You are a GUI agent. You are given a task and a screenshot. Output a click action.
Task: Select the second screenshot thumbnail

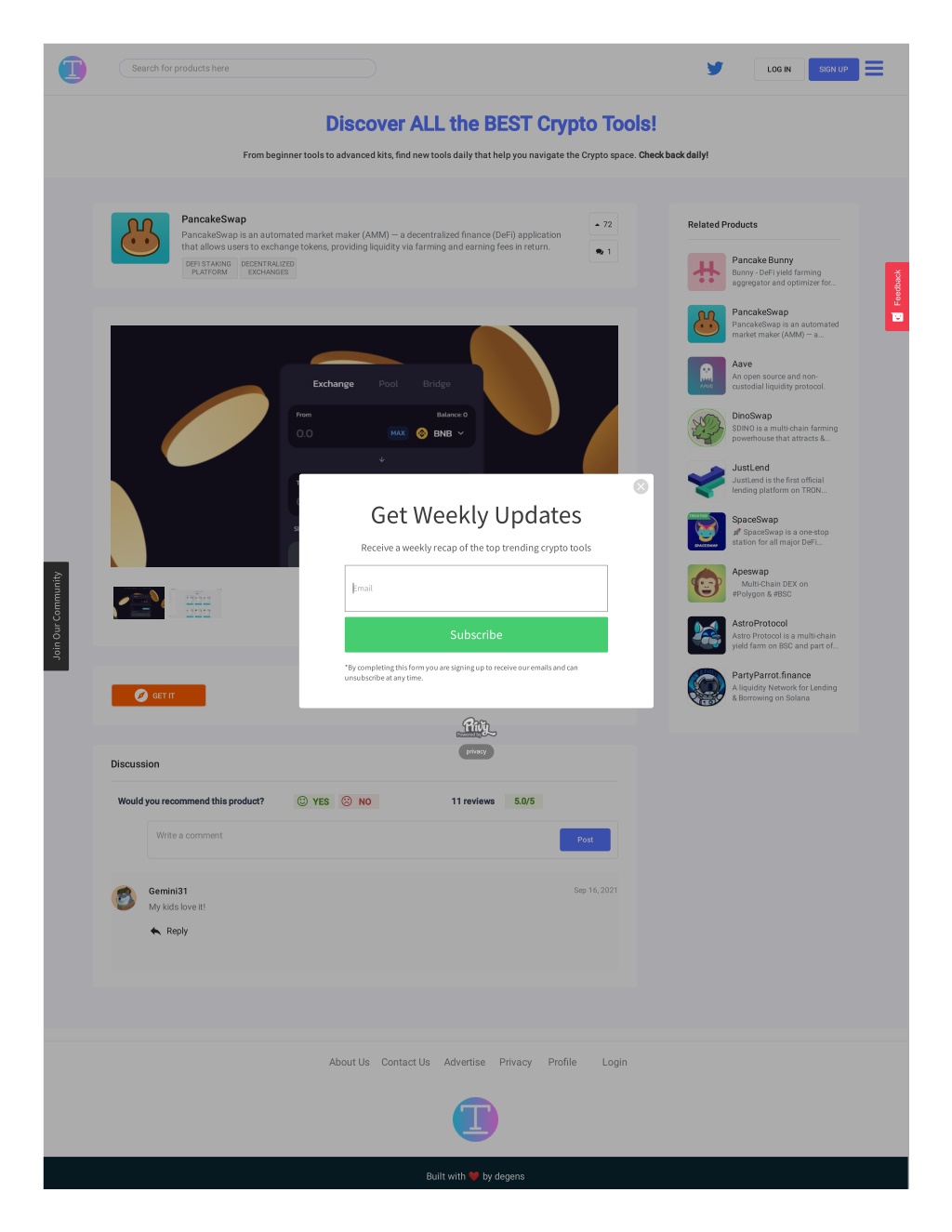click(197, 603)
